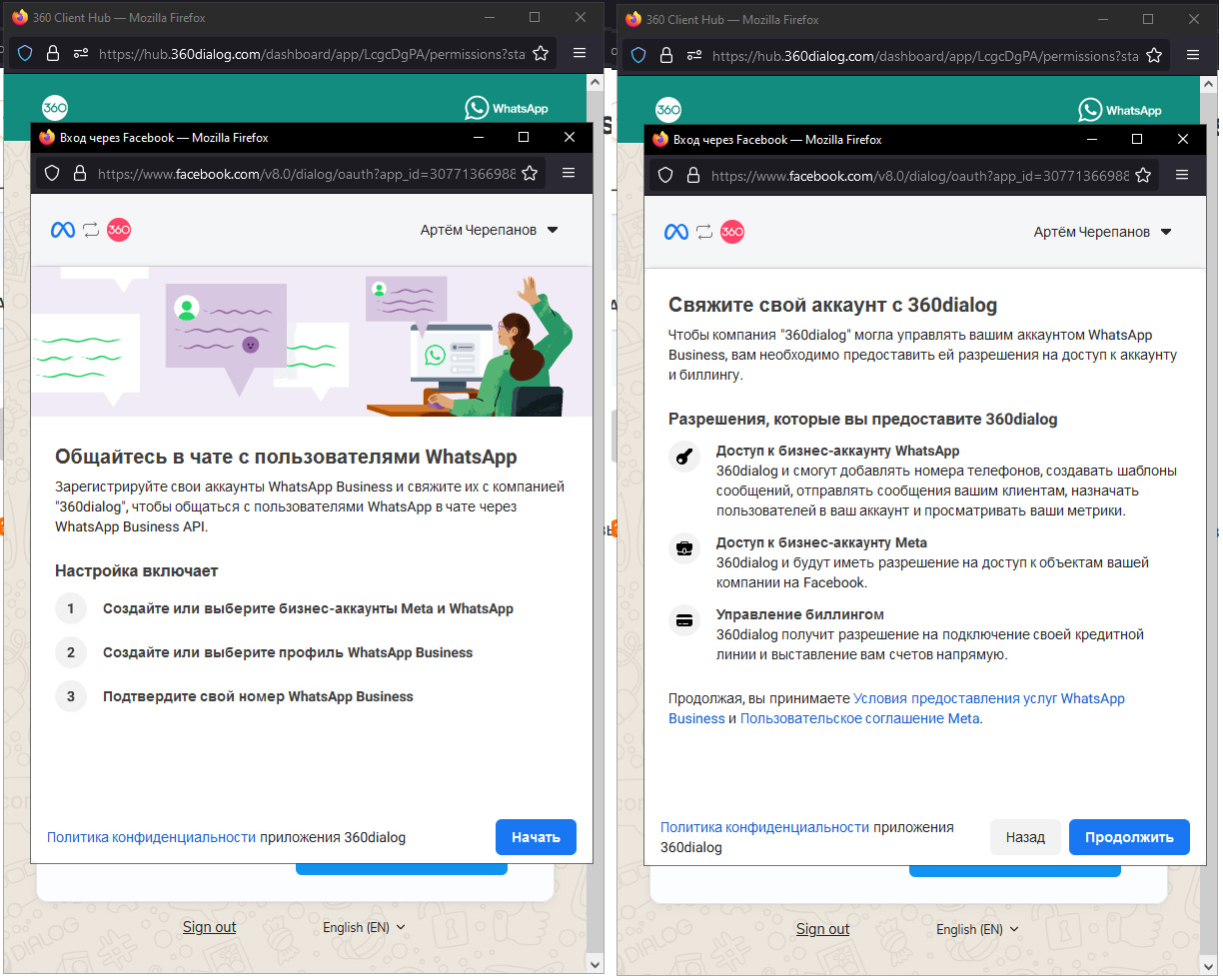Click Управление биллингом permission title

[800, 614]
